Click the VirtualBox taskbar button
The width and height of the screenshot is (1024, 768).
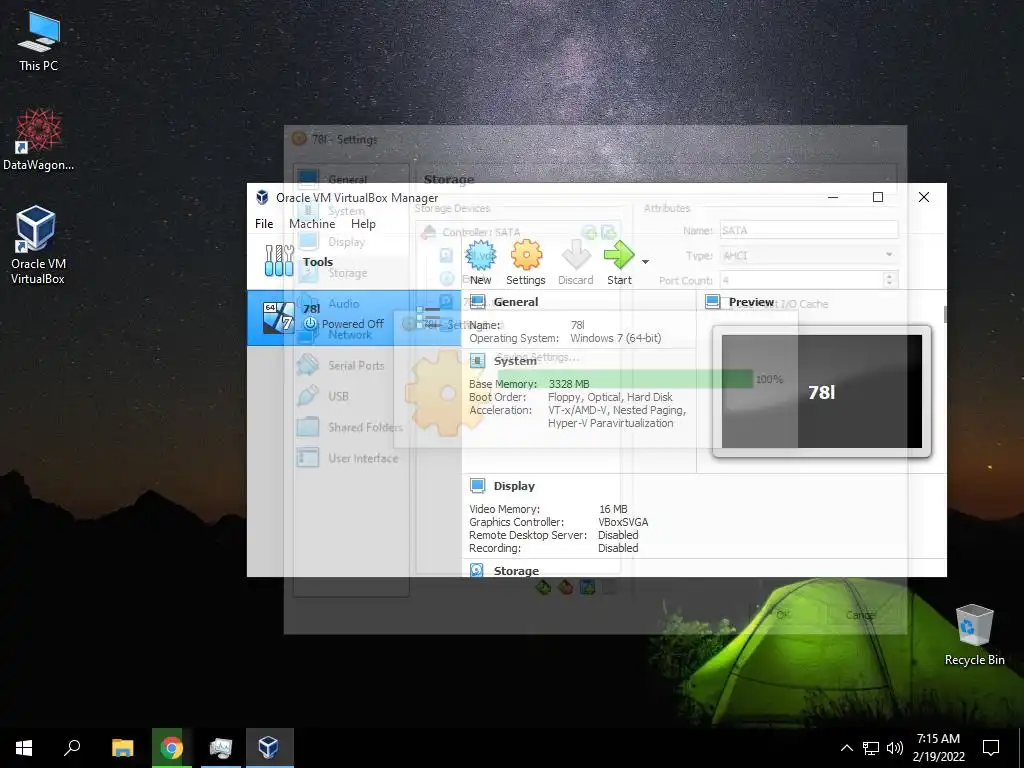tap(270, 748)
